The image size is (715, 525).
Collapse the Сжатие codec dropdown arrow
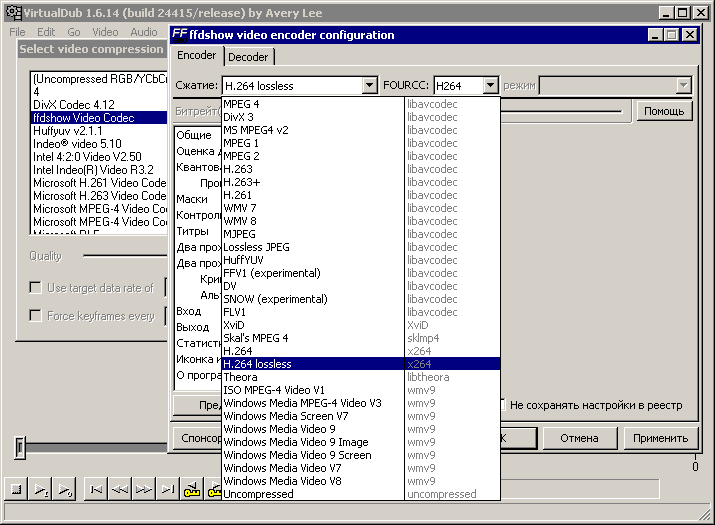point(368,86)
